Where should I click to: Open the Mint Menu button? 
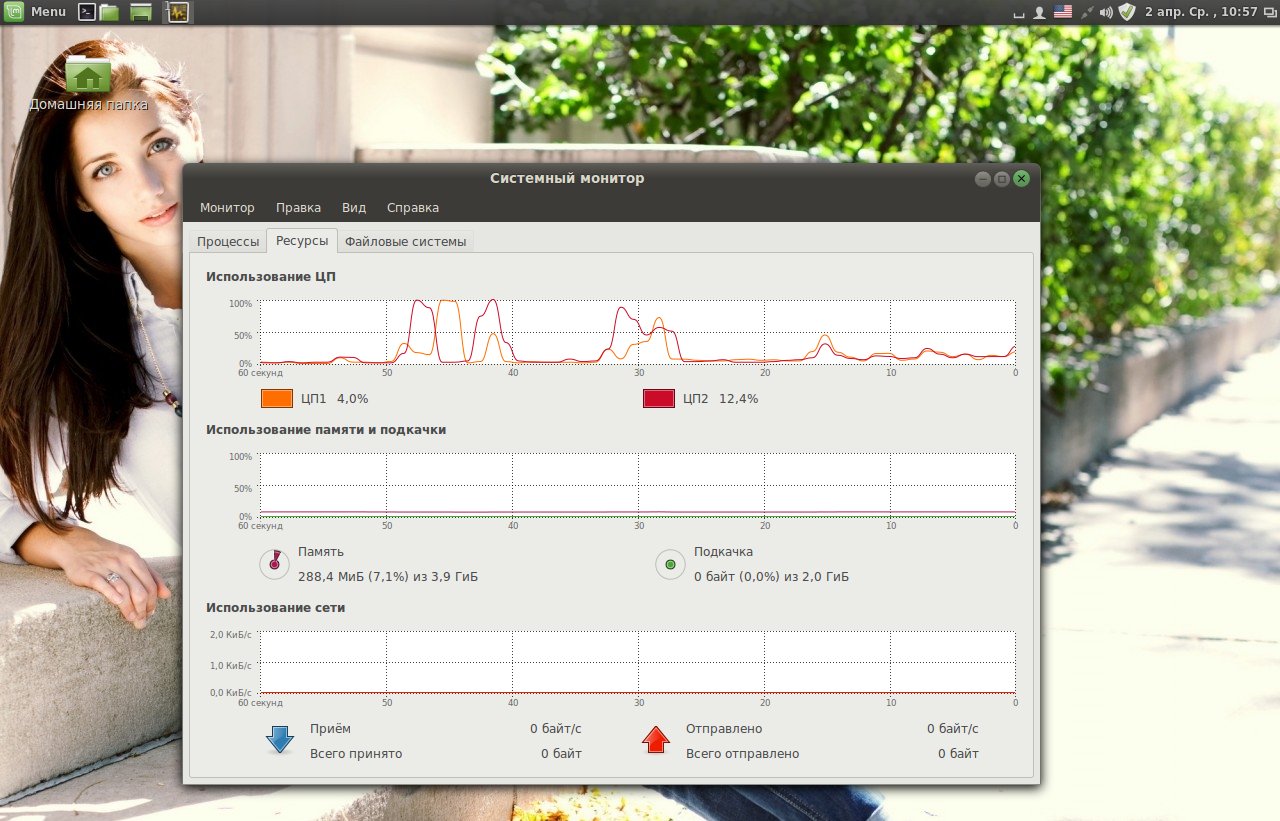pyautogui.click(x=36, y=12)
